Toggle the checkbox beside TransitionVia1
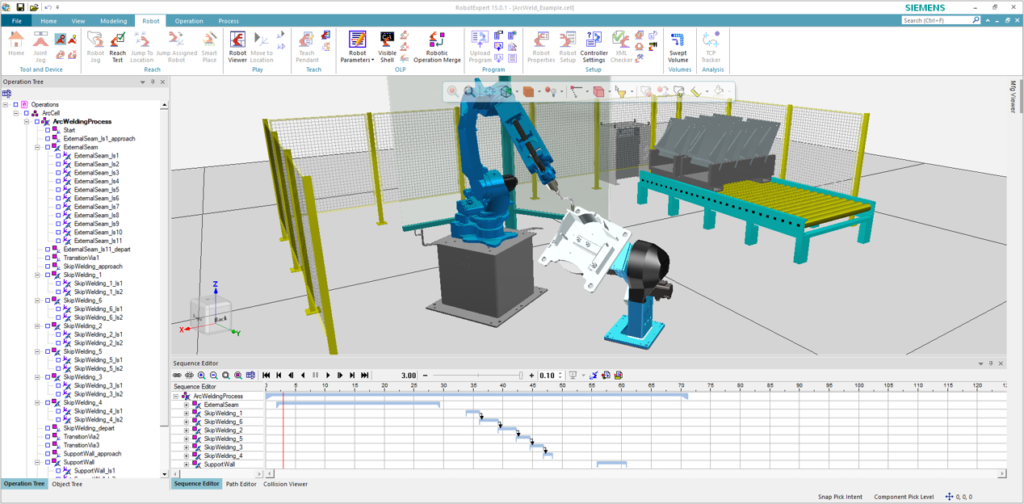This screenshot has width=1024, height=504. pyautogui.click(x=48, y=257)
